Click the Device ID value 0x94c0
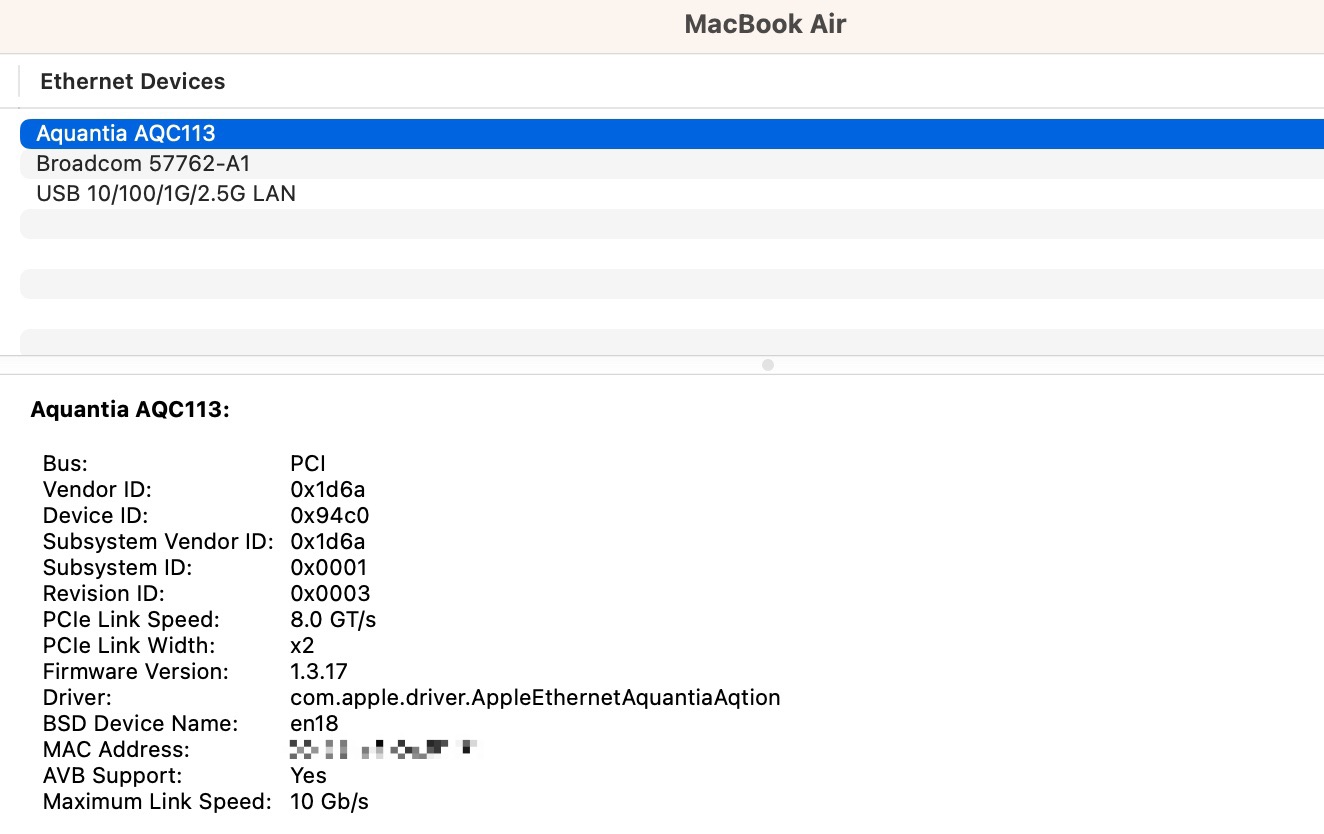 (330, 516)
